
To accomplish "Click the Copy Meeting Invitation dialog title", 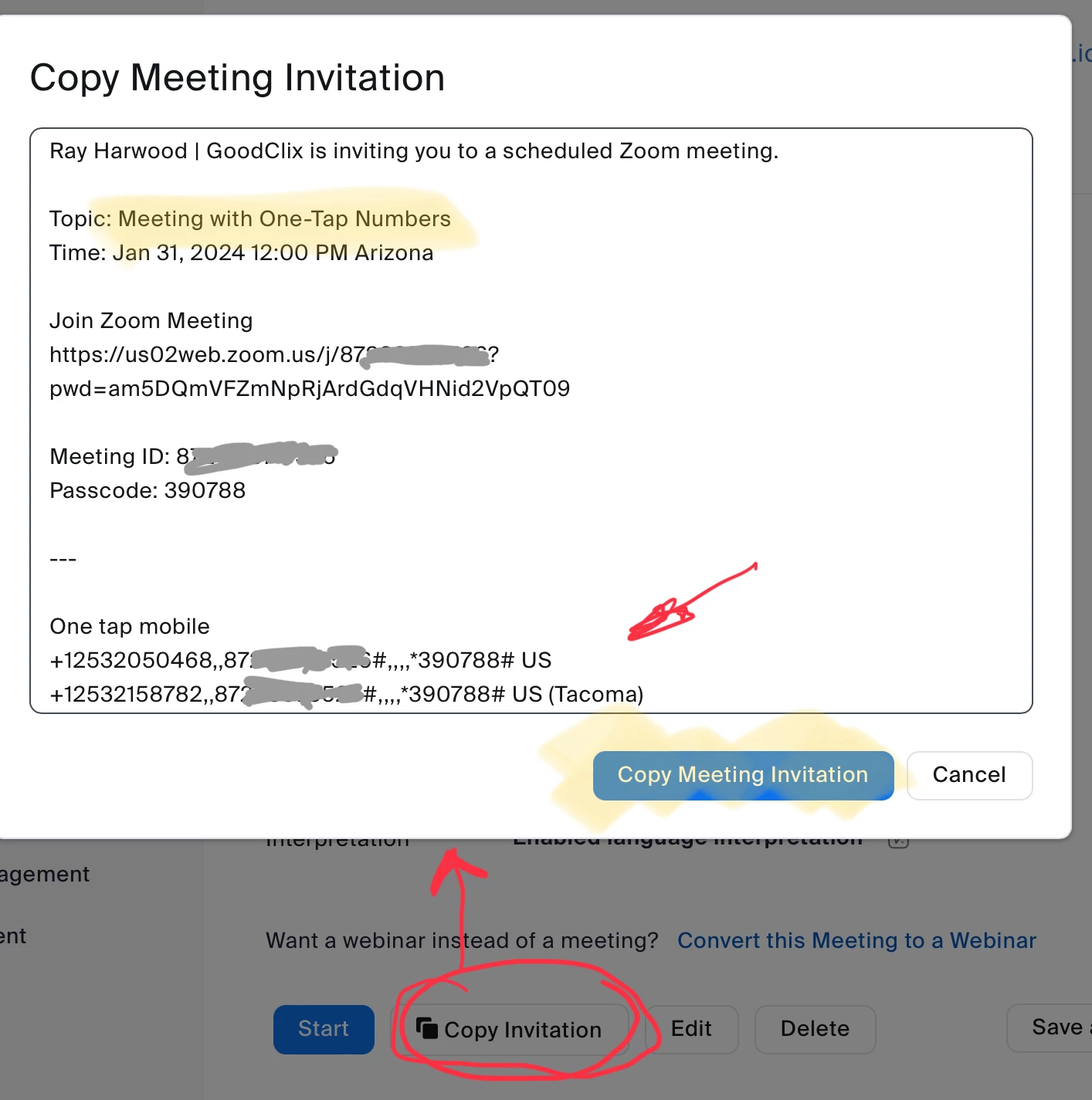I will click(238, 78).
